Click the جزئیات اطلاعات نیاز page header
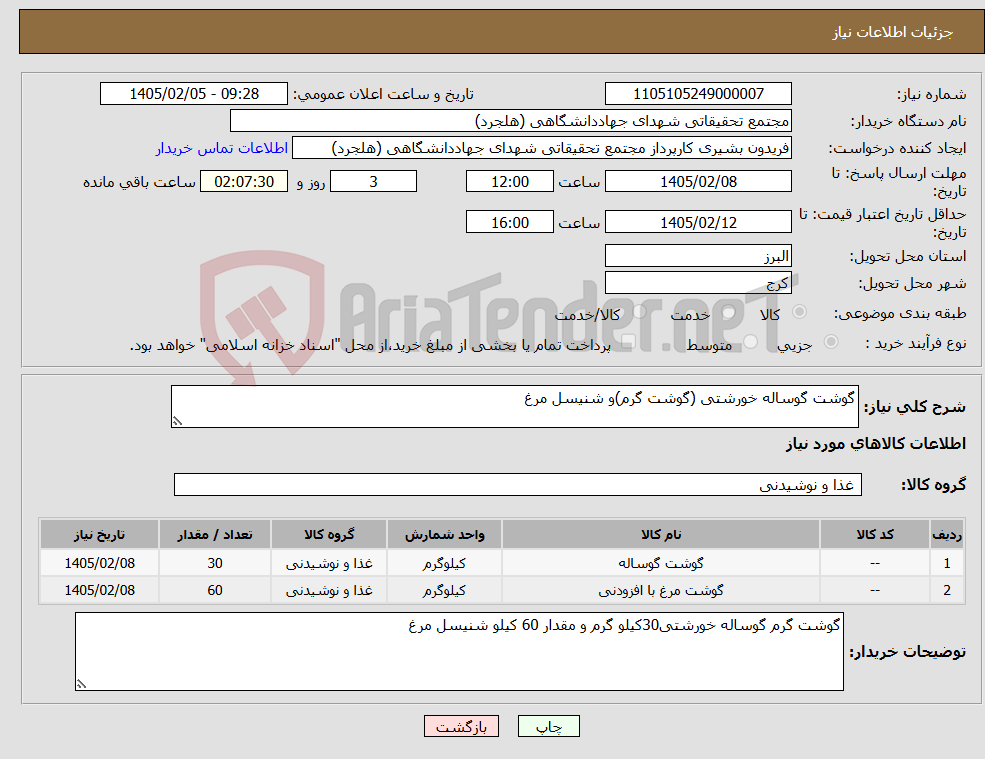 (x=893, y=32)
